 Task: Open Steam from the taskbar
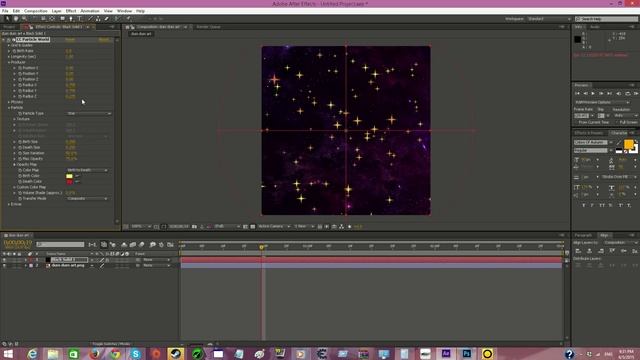tap(176, 353)
